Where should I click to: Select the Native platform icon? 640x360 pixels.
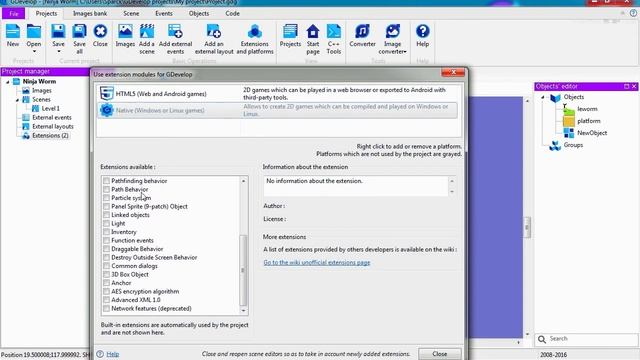(x=107, y=110)
